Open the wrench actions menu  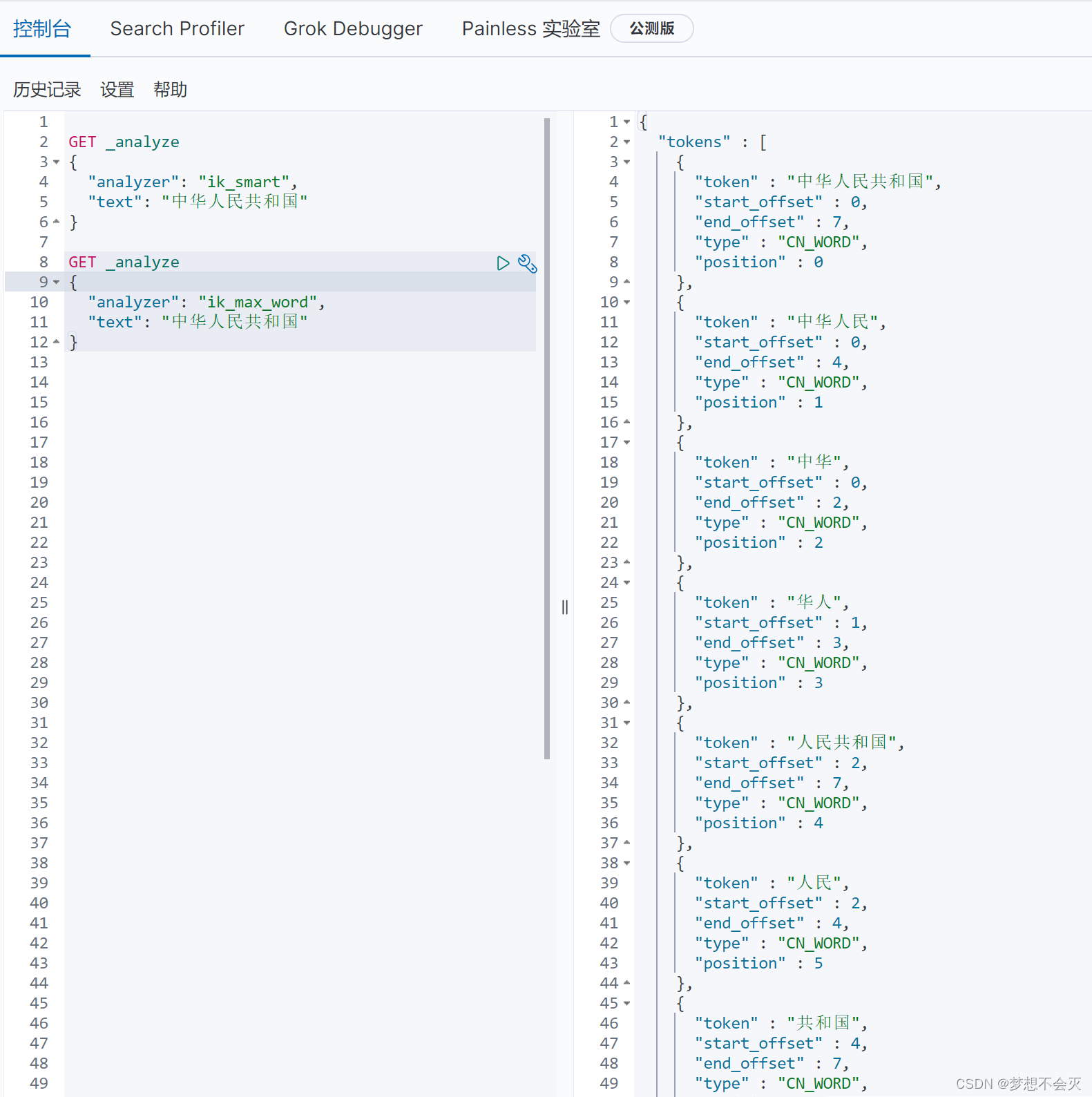tap(528, 263)
